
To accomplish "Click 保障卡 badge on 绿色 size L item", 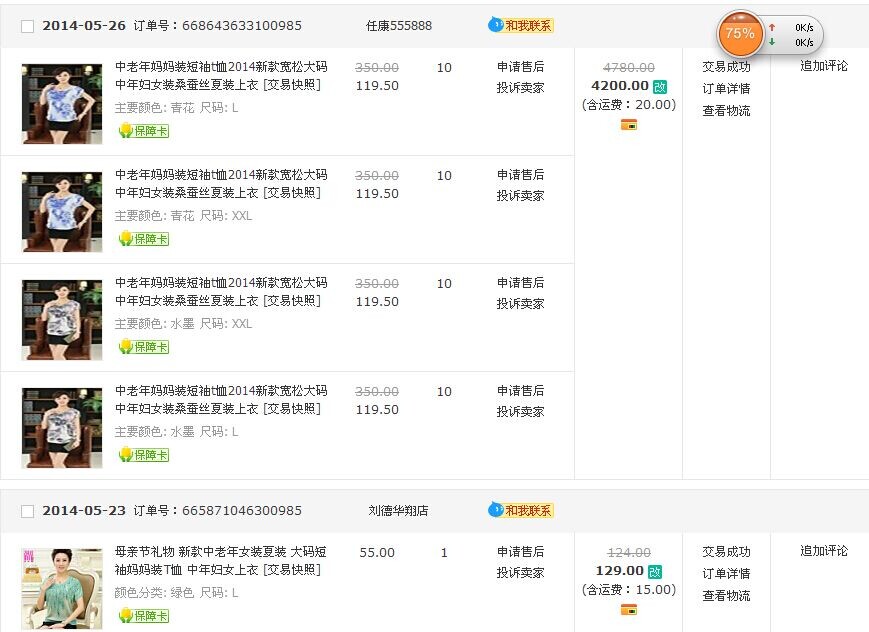I will (144, 615).
